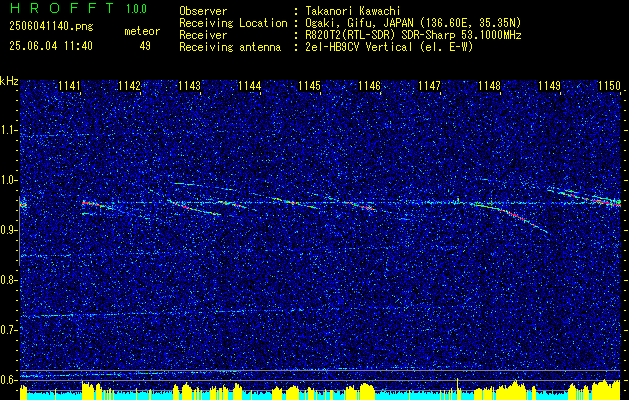
Task: Click the 1.1 kHz axis label
Action: coord(7,130)
